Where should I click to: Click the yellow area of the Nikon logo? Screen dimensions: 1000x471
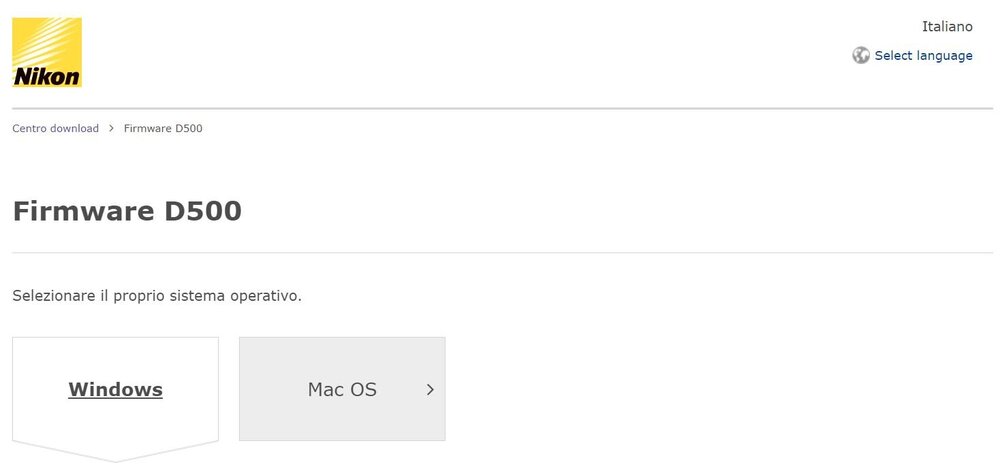pos(47,40)
